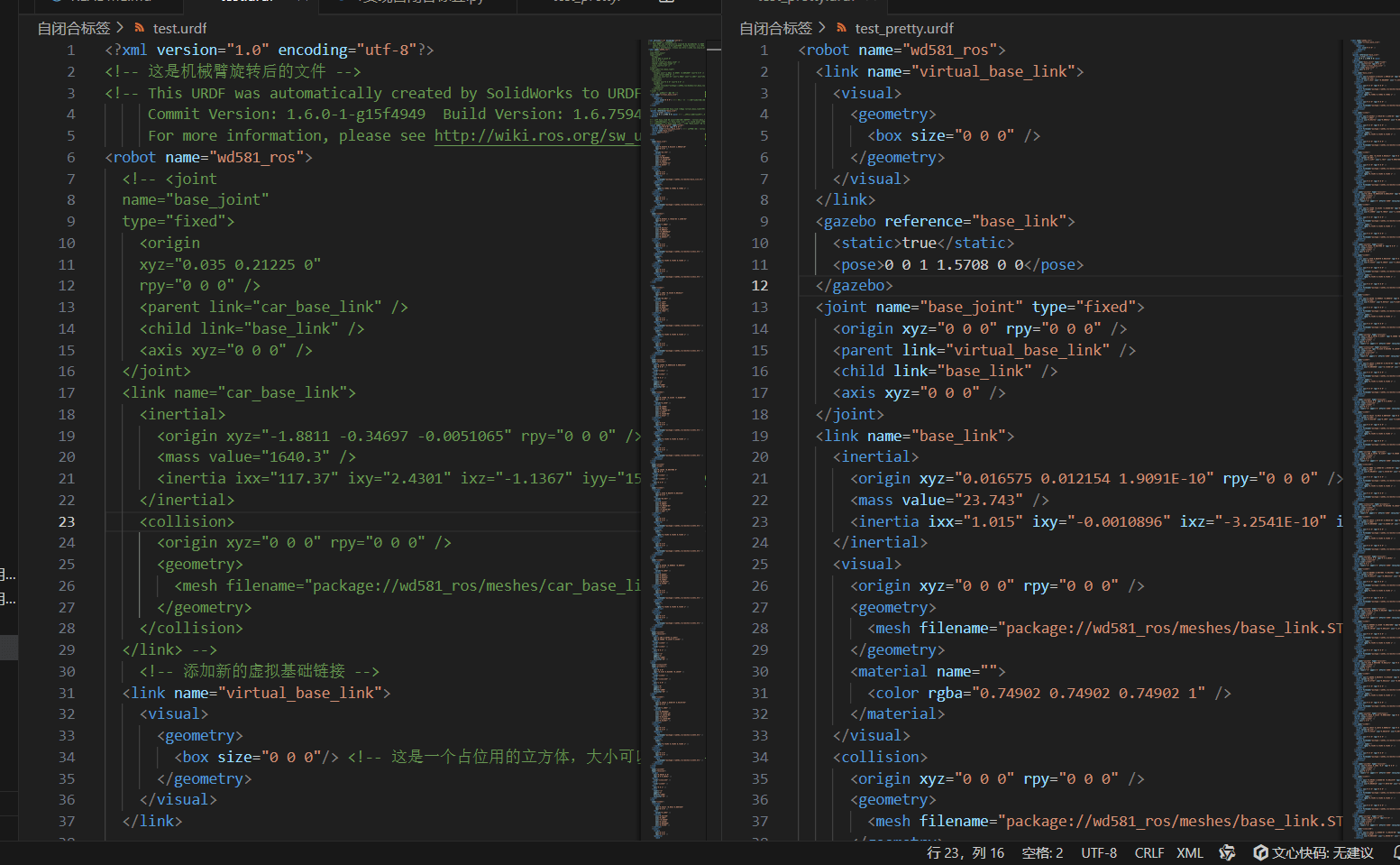
Task: Click the 文心快码 hexagon icon in status bar
Action: coord(1261,853)
